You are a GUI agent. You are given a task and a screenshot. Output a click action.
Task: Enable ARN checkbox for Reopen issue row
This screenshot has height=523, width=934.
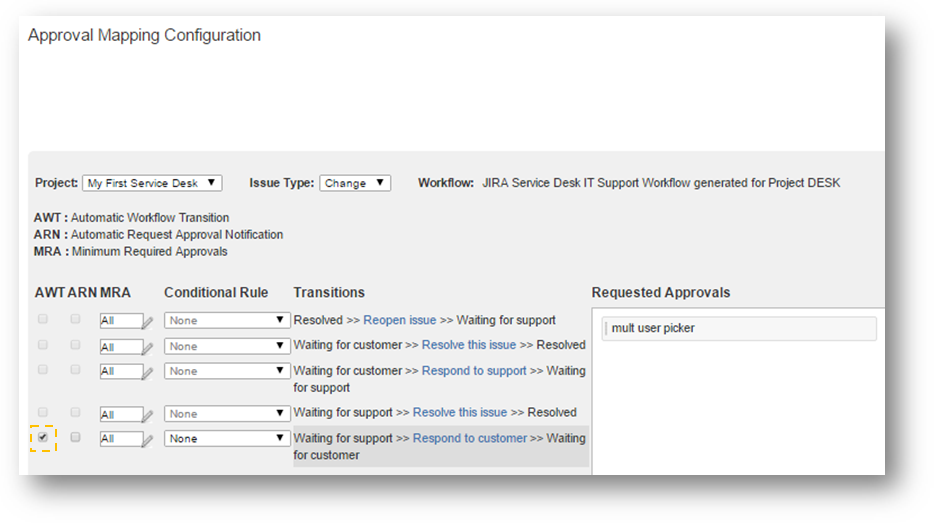[75, 319]
